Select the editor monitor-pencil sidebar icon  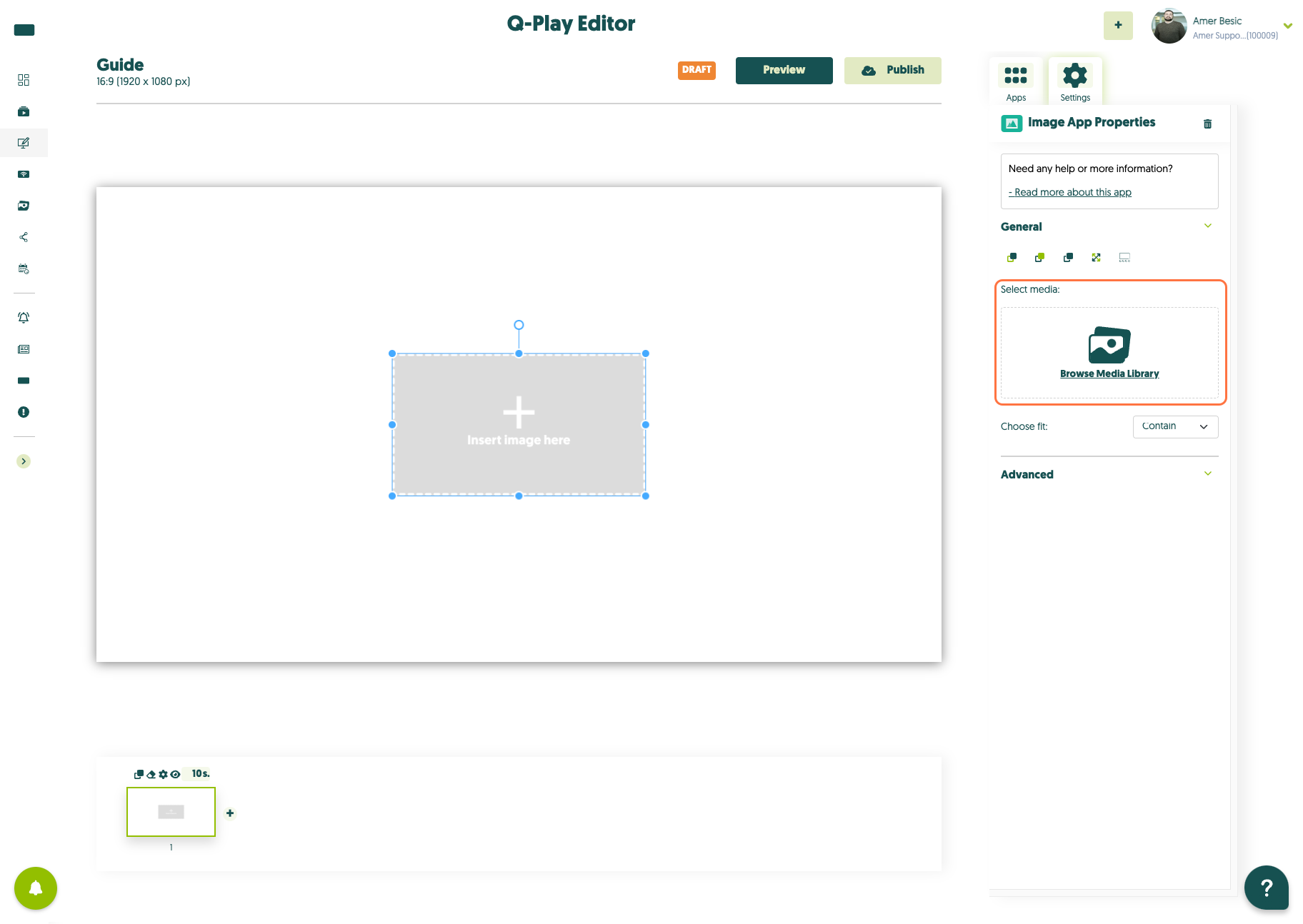click(x=24, y=143)
